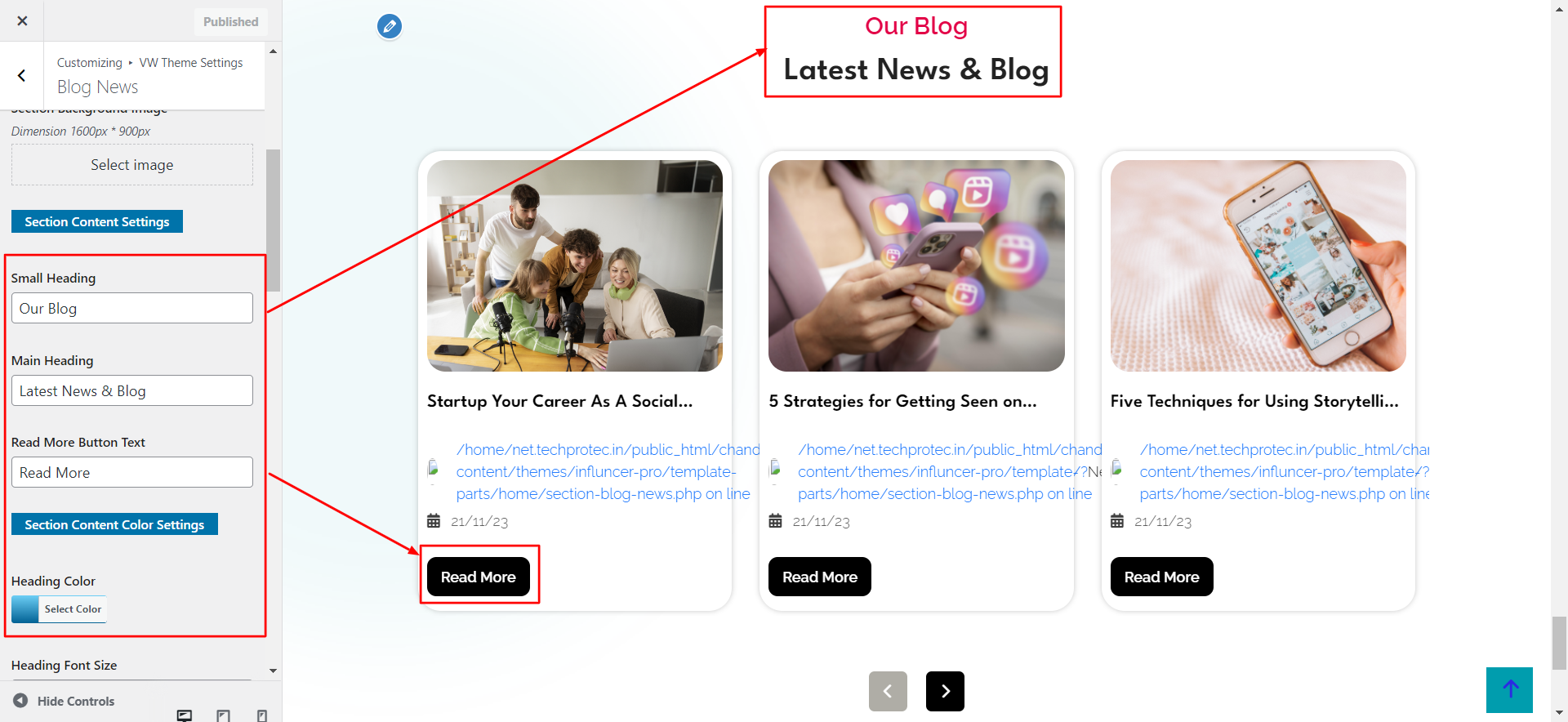
Task: Click the calendar icon on first post
Action: pos(434,521)
